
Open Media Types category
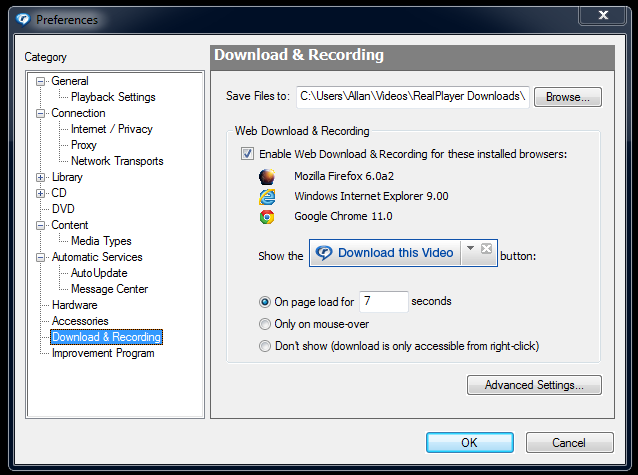(101, 241)
